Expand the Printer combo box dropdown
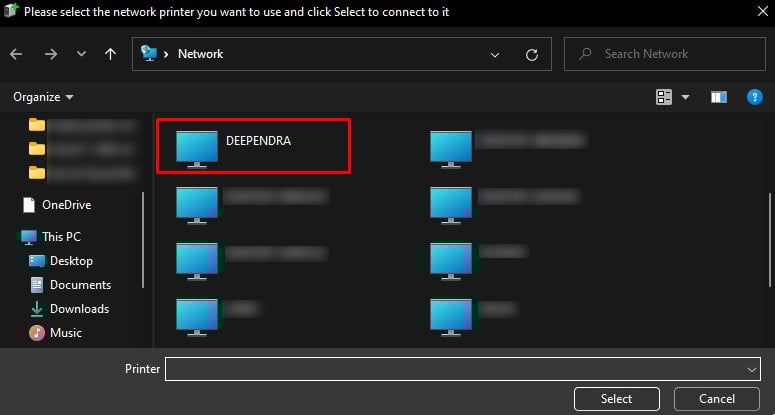 [752, 370]
